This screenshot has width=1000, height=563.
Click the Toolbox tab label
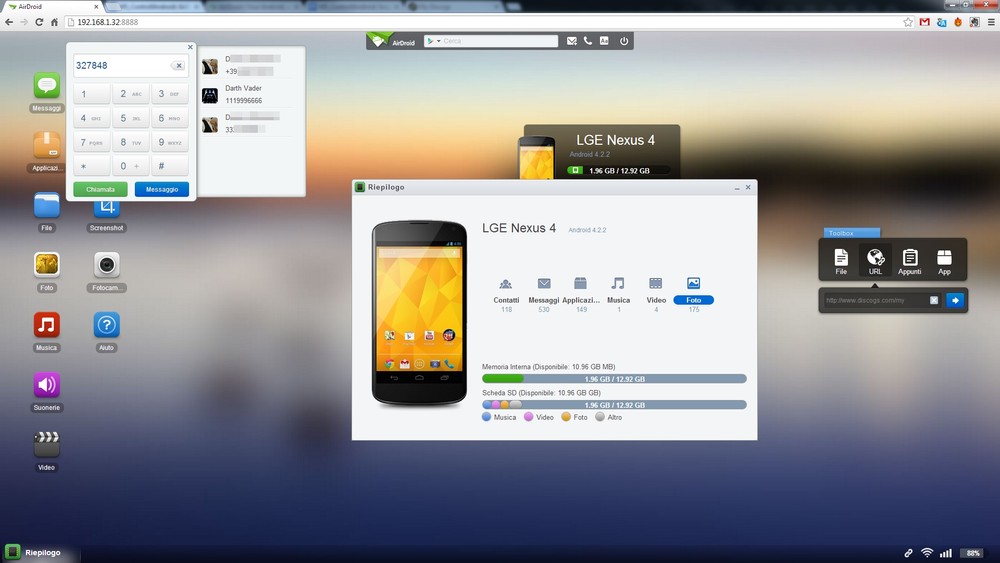click(851, 233)
